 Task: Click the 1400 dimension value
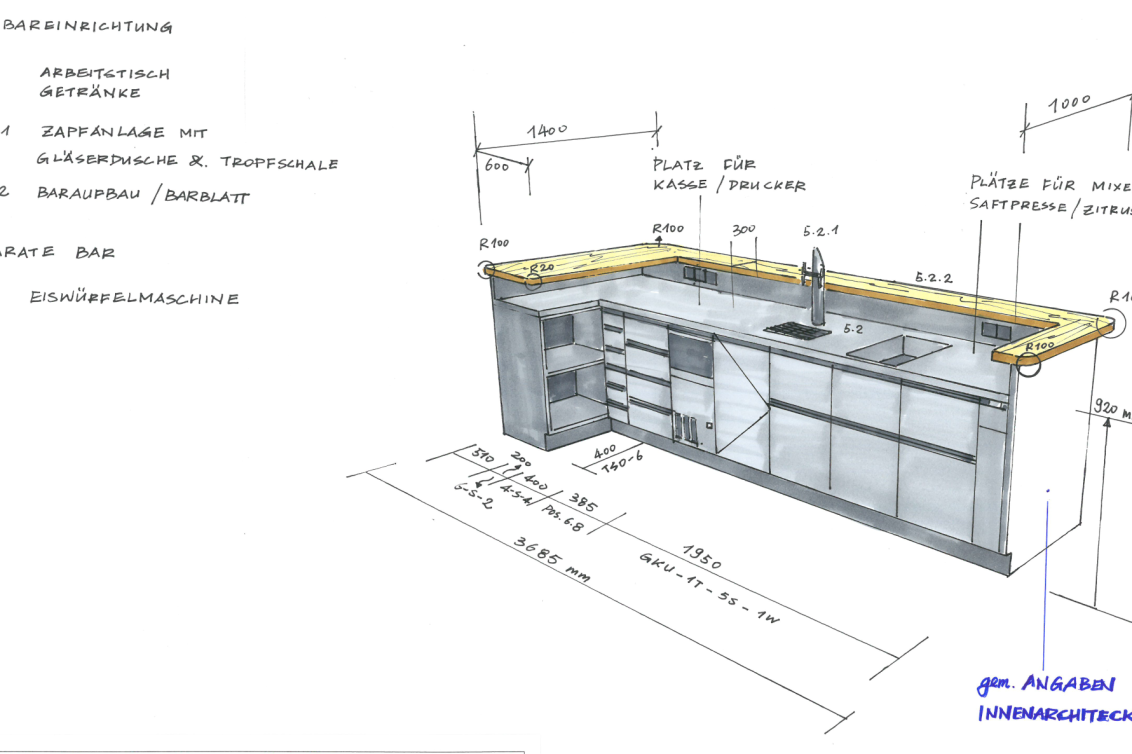point(547,131)
